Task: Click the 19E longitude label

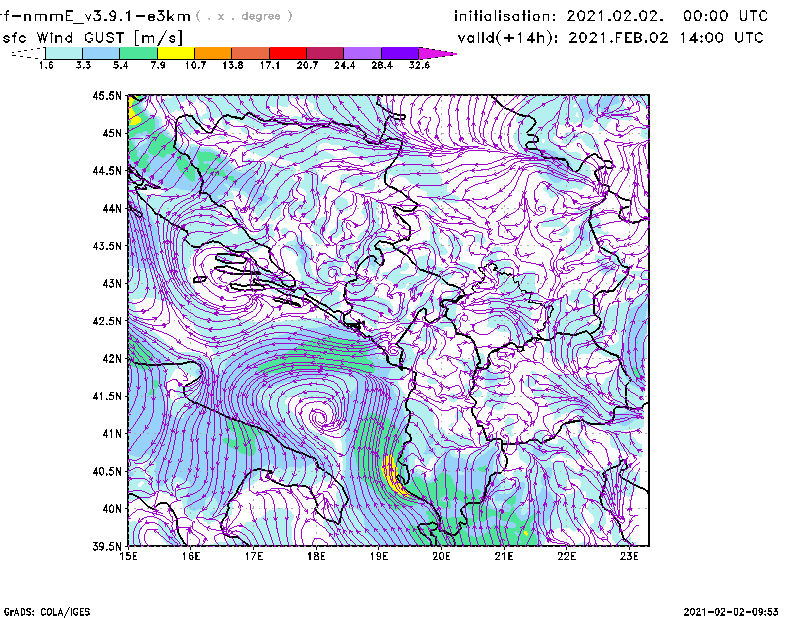Action: pyautogui.click(x=379, y=556)
